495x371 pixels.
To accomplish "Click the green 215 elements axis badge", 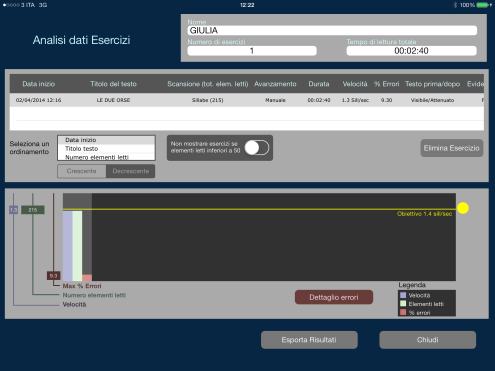I will tap(33, 210).
